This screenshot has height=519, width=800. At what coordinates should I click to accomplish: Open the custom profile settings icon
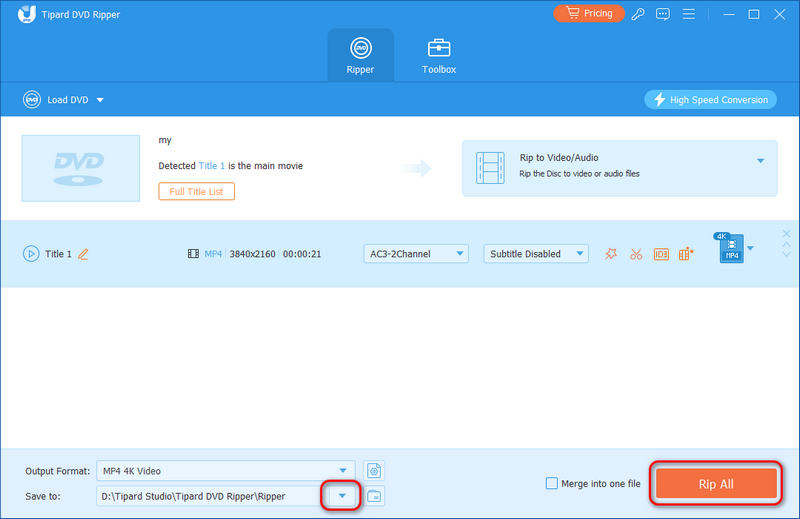click(374, 471)
